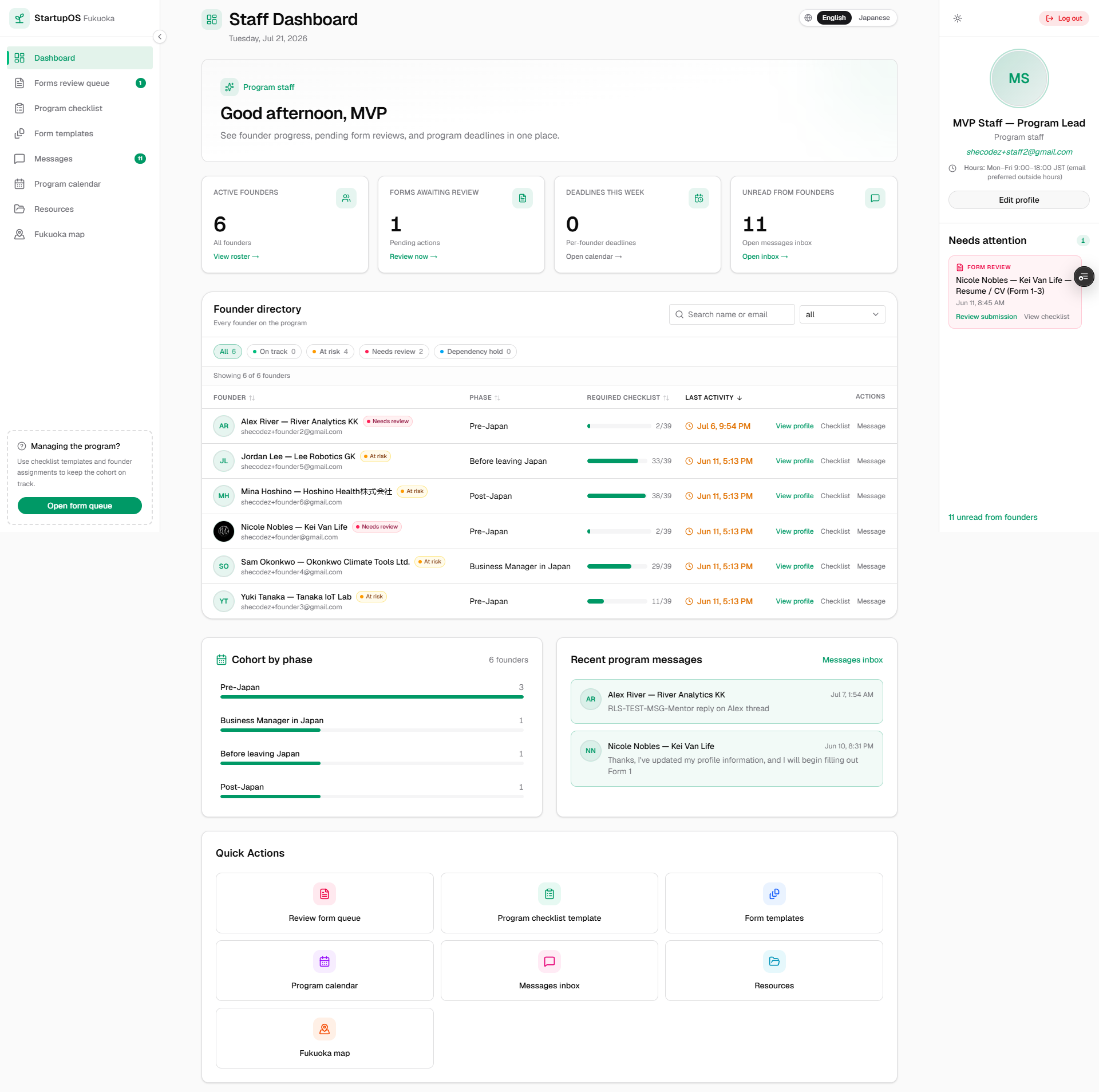Select the Dependency hold filter chip

pyautogui.click(x=476, y=352)
